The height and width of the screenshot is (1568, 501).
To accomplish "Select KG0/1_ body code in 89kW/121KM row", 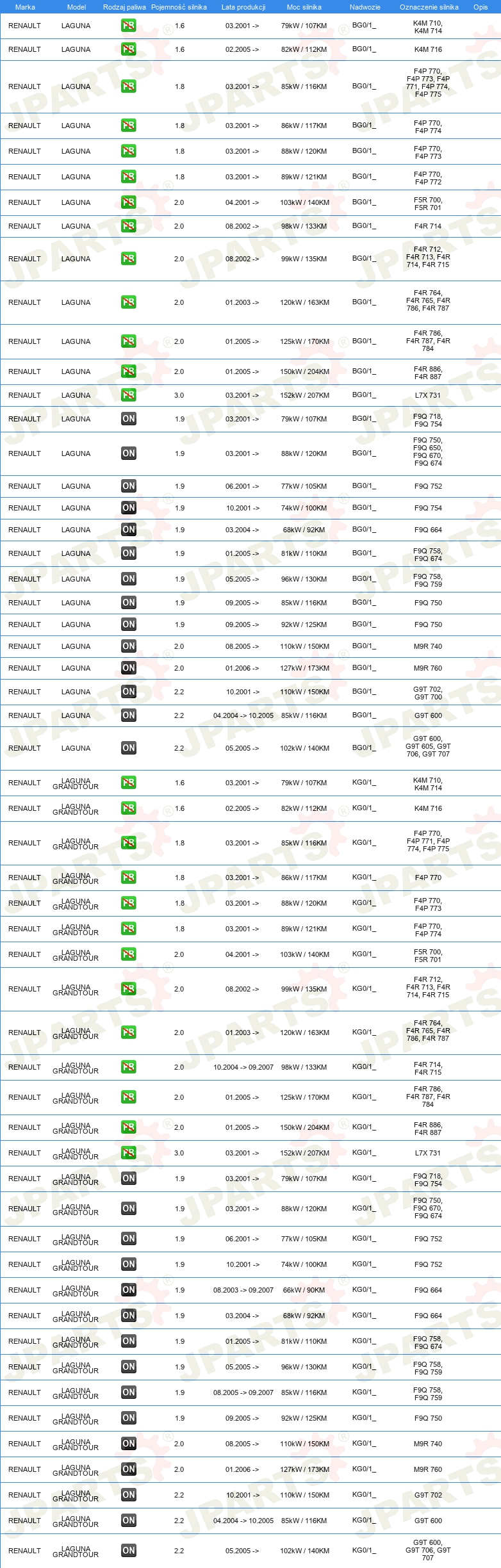I will (x=365, y=929).
